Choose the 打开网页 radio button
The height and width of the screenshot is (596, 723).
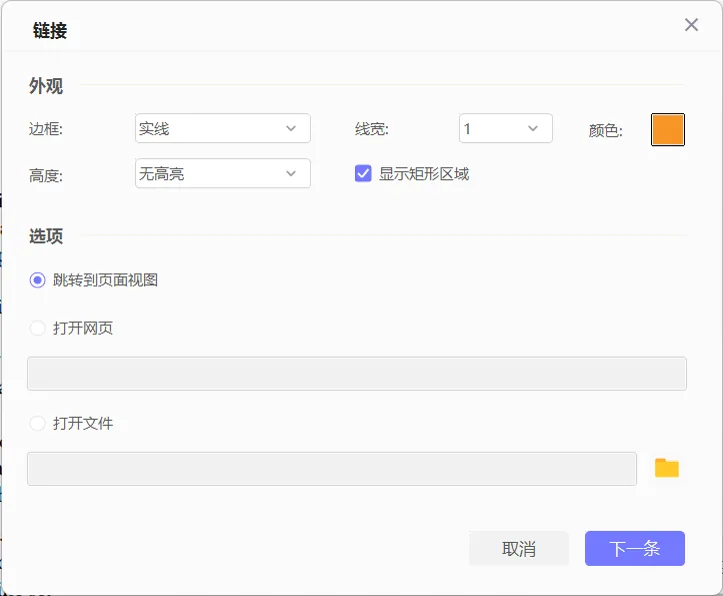(x=37, y=328)
